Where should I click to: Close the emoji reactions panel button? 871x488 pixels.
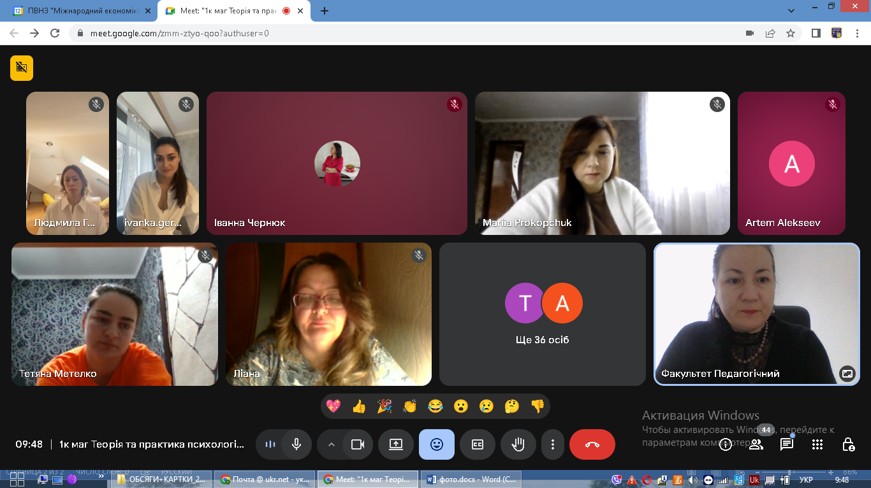[436, 444]
